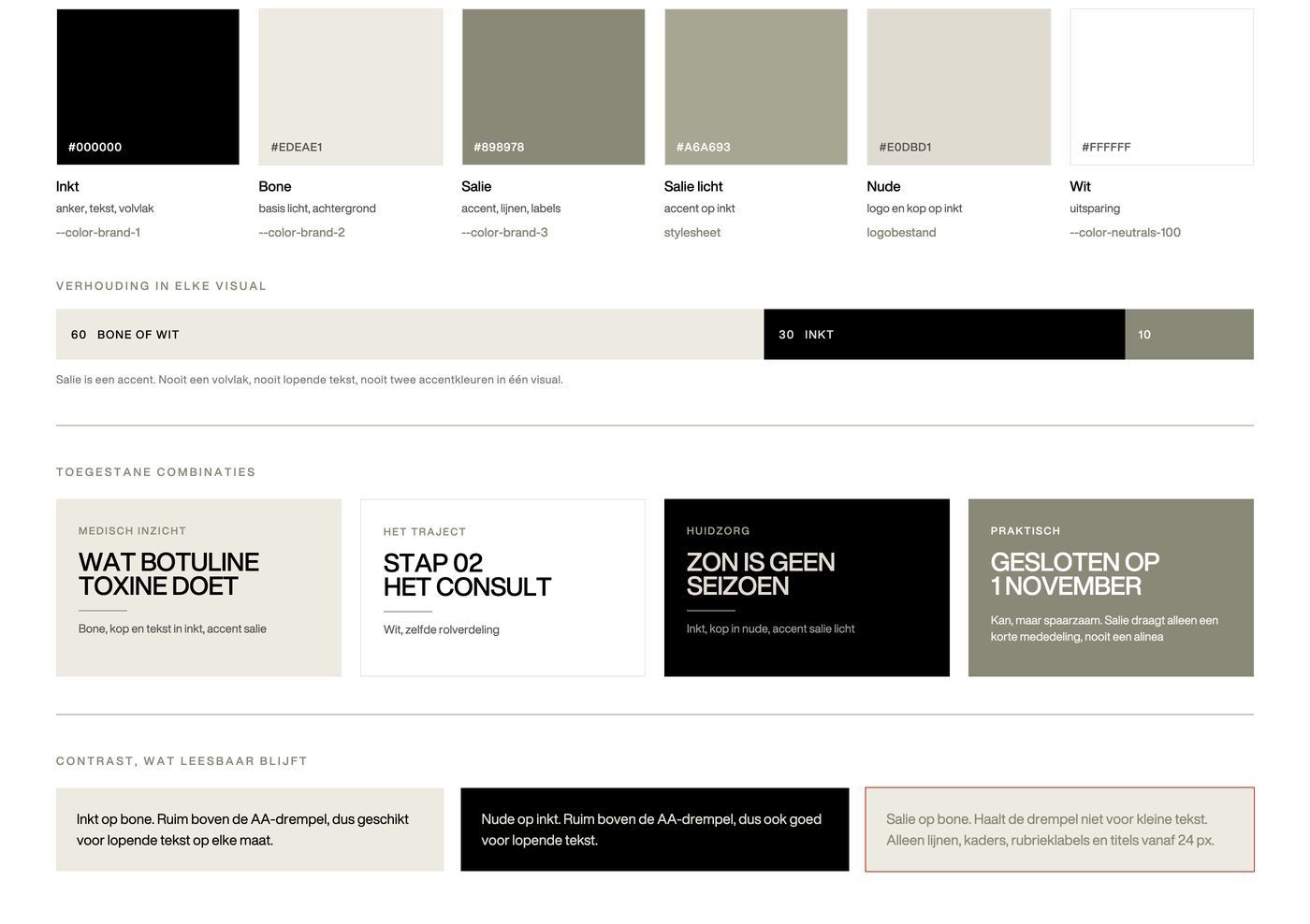Image resolution: width=1310 pixels, height=924 pixels.
Task: Pick the #A6A693 Salie licht swatch
Action: (x=756, y=87)
